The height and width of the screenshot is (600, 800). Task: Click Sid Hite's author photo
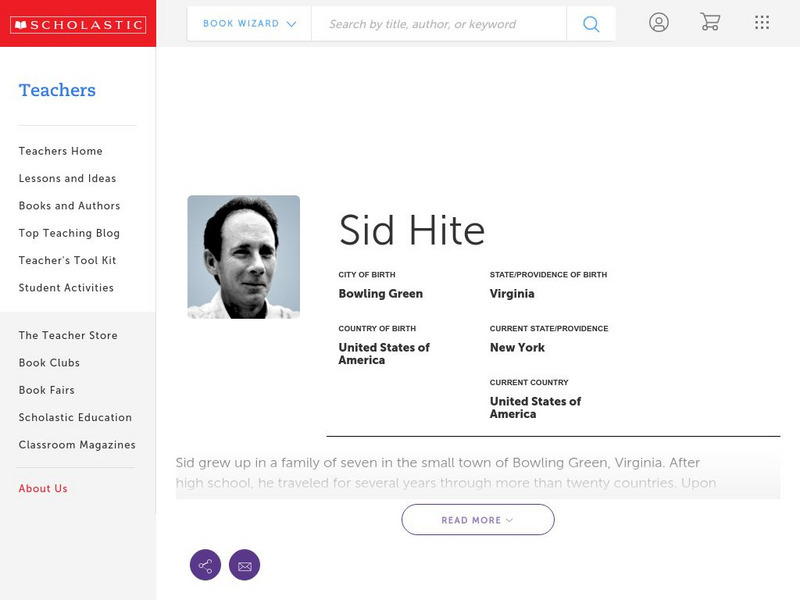click(x=243, y=257)
